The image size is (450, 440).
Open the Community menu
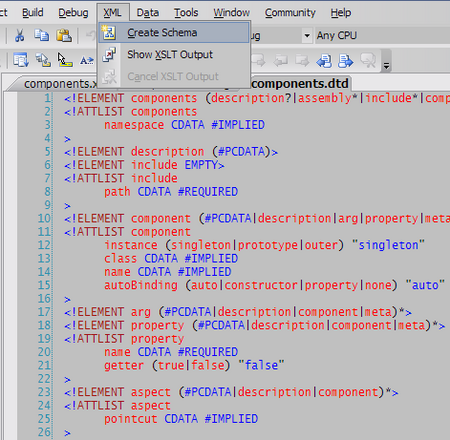point(290,13)
